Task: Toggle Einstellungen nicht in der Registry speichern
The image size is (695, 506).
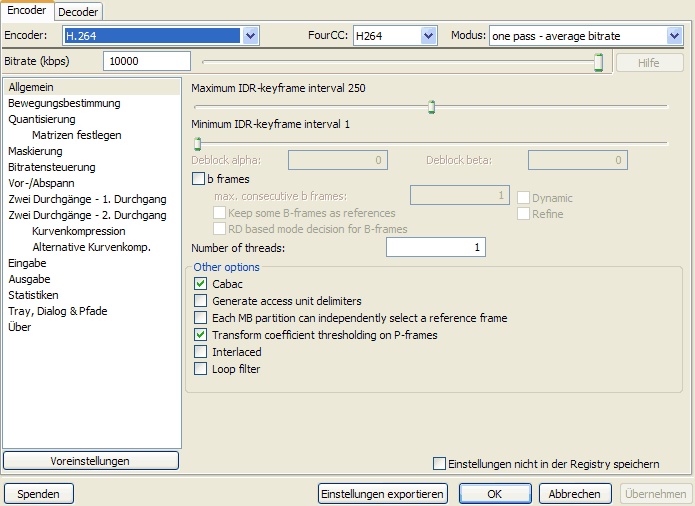Action: point(439,464)
